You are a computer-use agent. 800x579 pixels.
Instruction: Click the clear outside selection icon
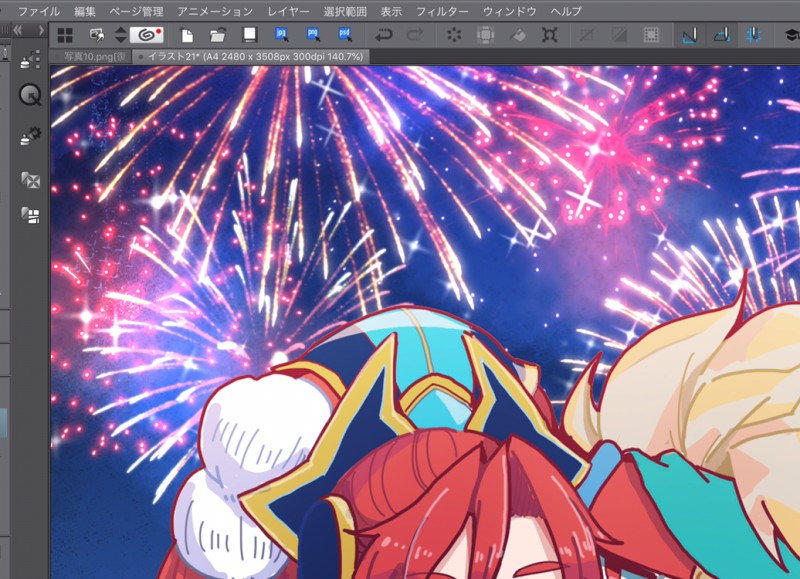pyautogui.click(x=485, y=35)
